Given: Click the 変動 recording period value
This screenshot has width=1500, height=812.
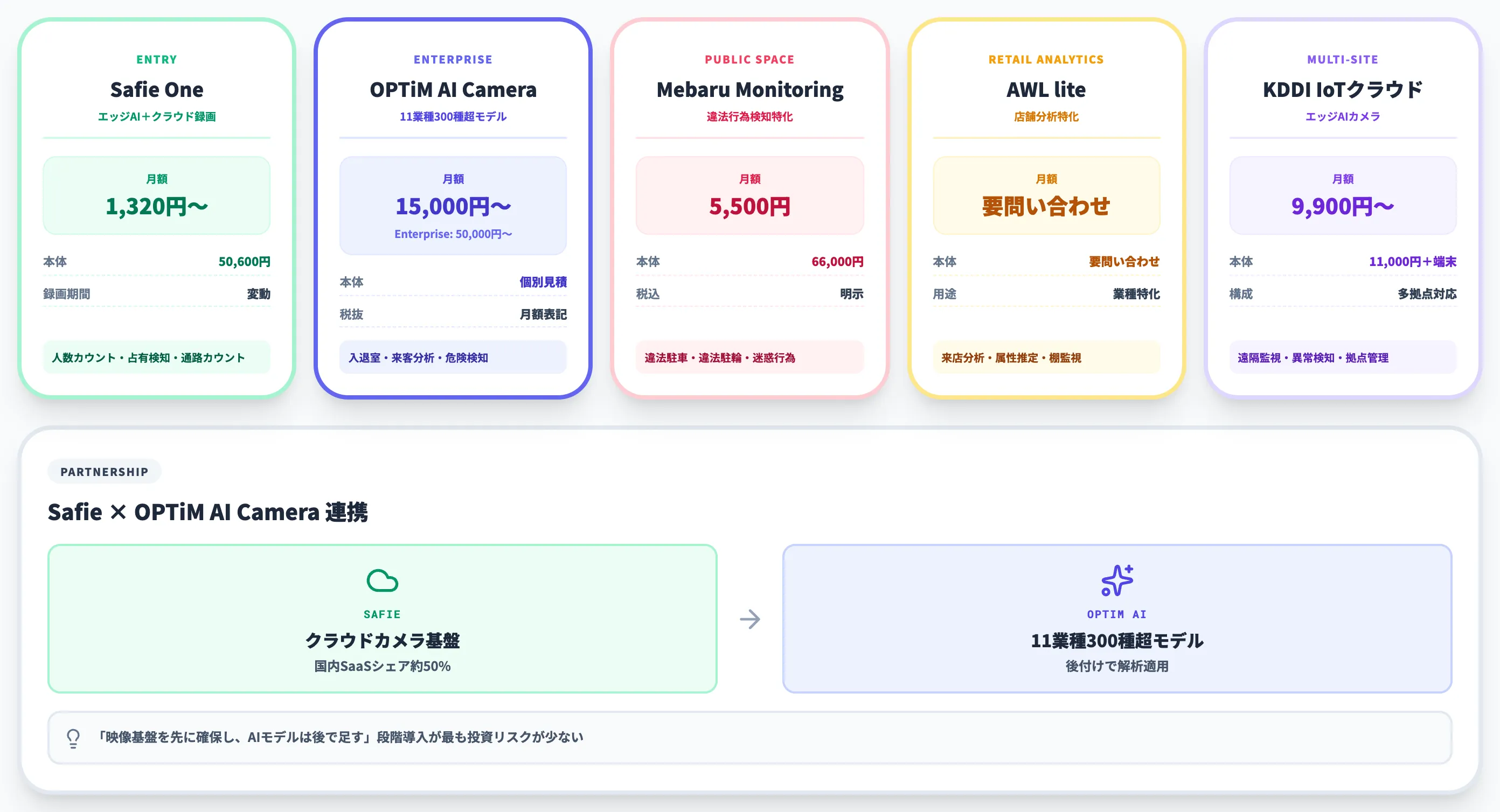Looking at the screenshot, I should pyautogui.click(x=259, y=294).
